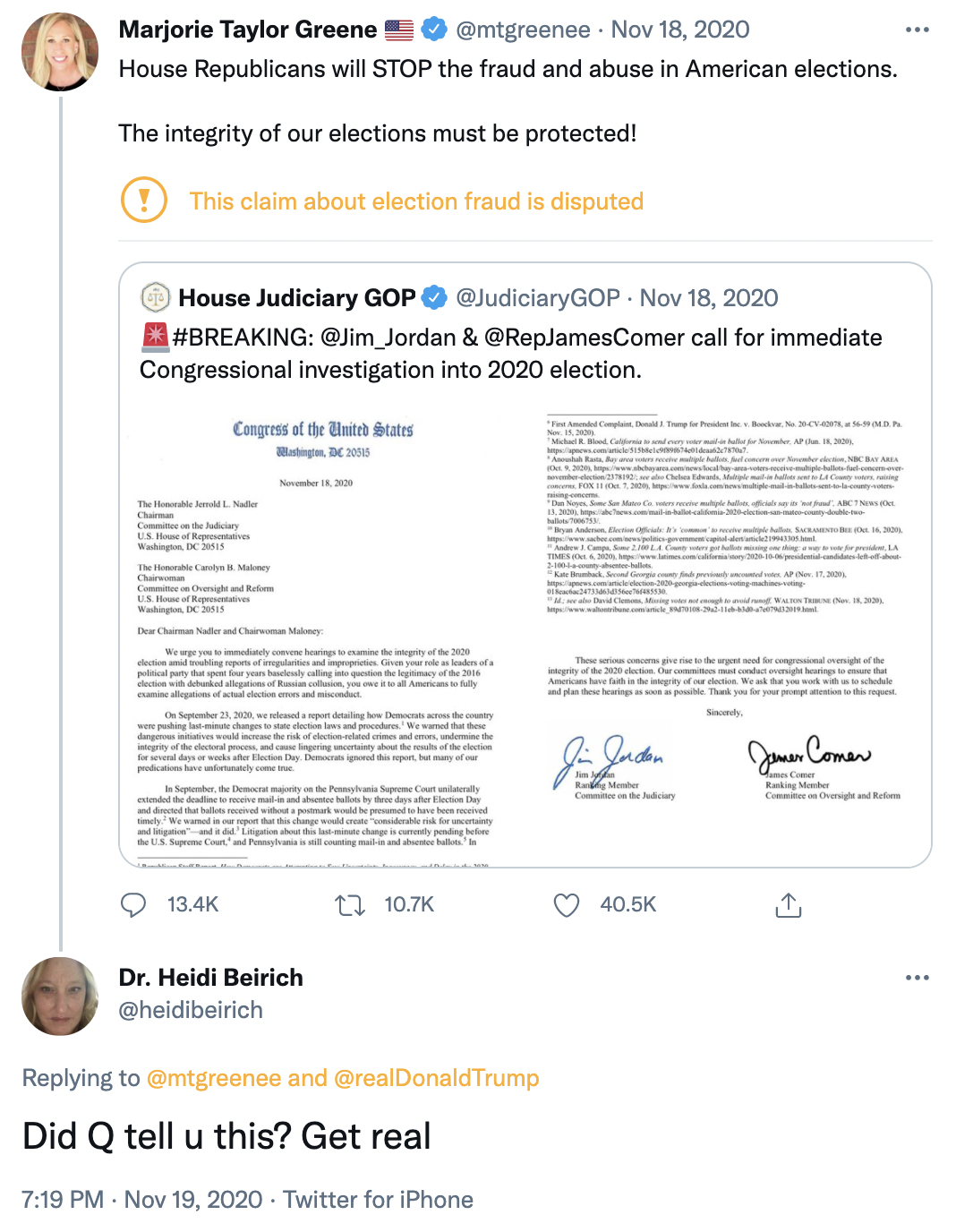Click the Dr. Heidi Beirich display name
This screenshot has height=1232, width=956.
[210, 978]
